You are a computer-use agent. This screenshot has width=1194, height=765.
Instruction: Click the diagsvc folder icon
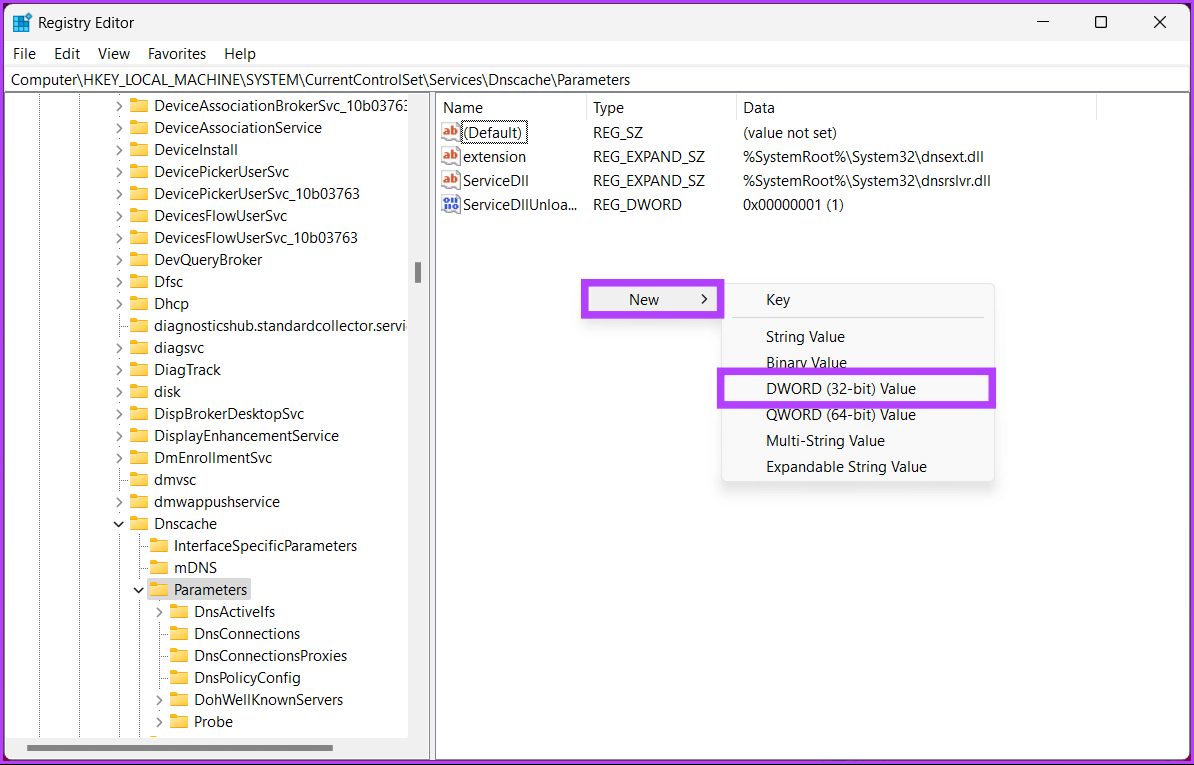139,348
